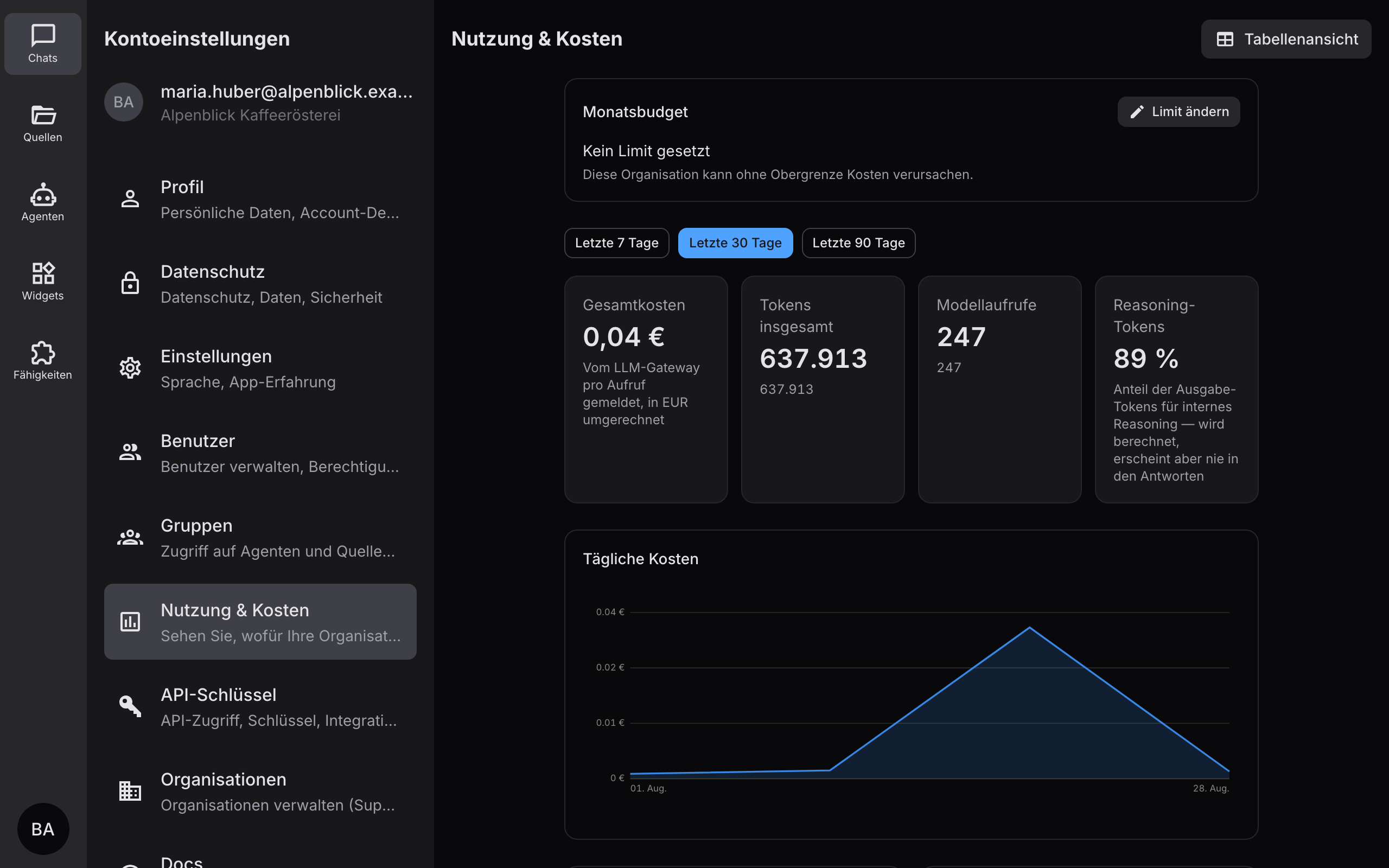
Task: Open the Widgets grid icon
Action: click(43, 273)
